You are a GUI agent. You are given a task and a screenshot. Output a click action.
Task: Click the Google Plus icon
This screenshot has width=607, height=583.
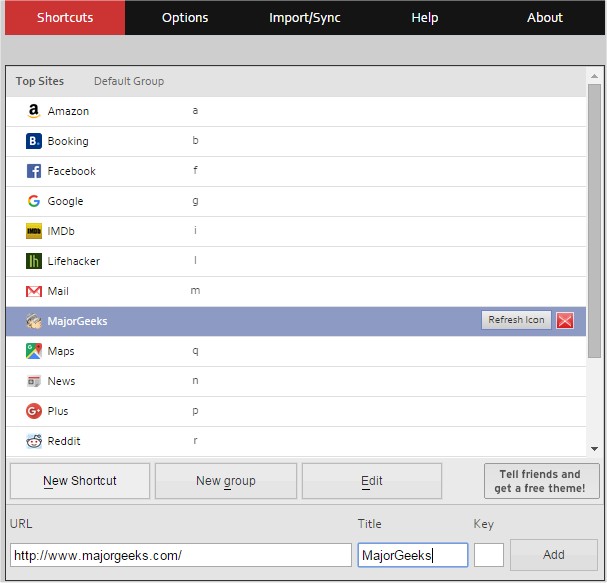34,411
